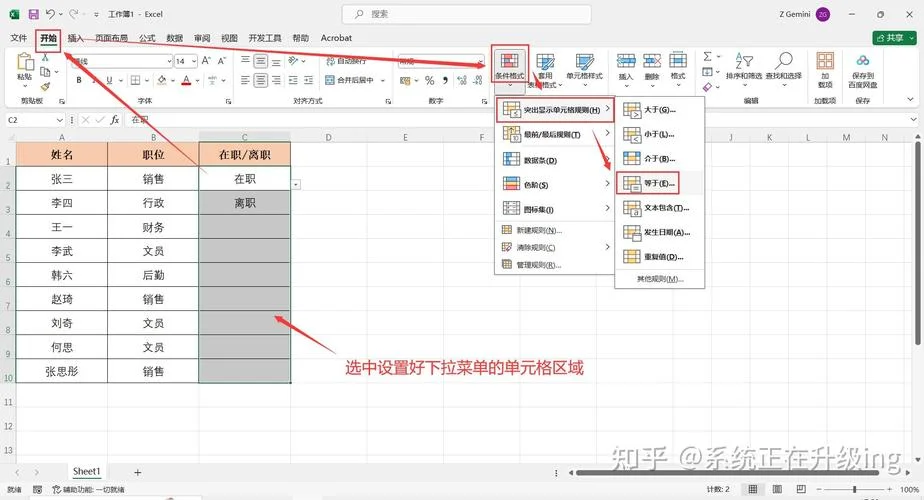Image resolution: width=924 pixels, height=500 pixels.
Task: Toggle Underline formatting (U)
Action: (109, 80)
